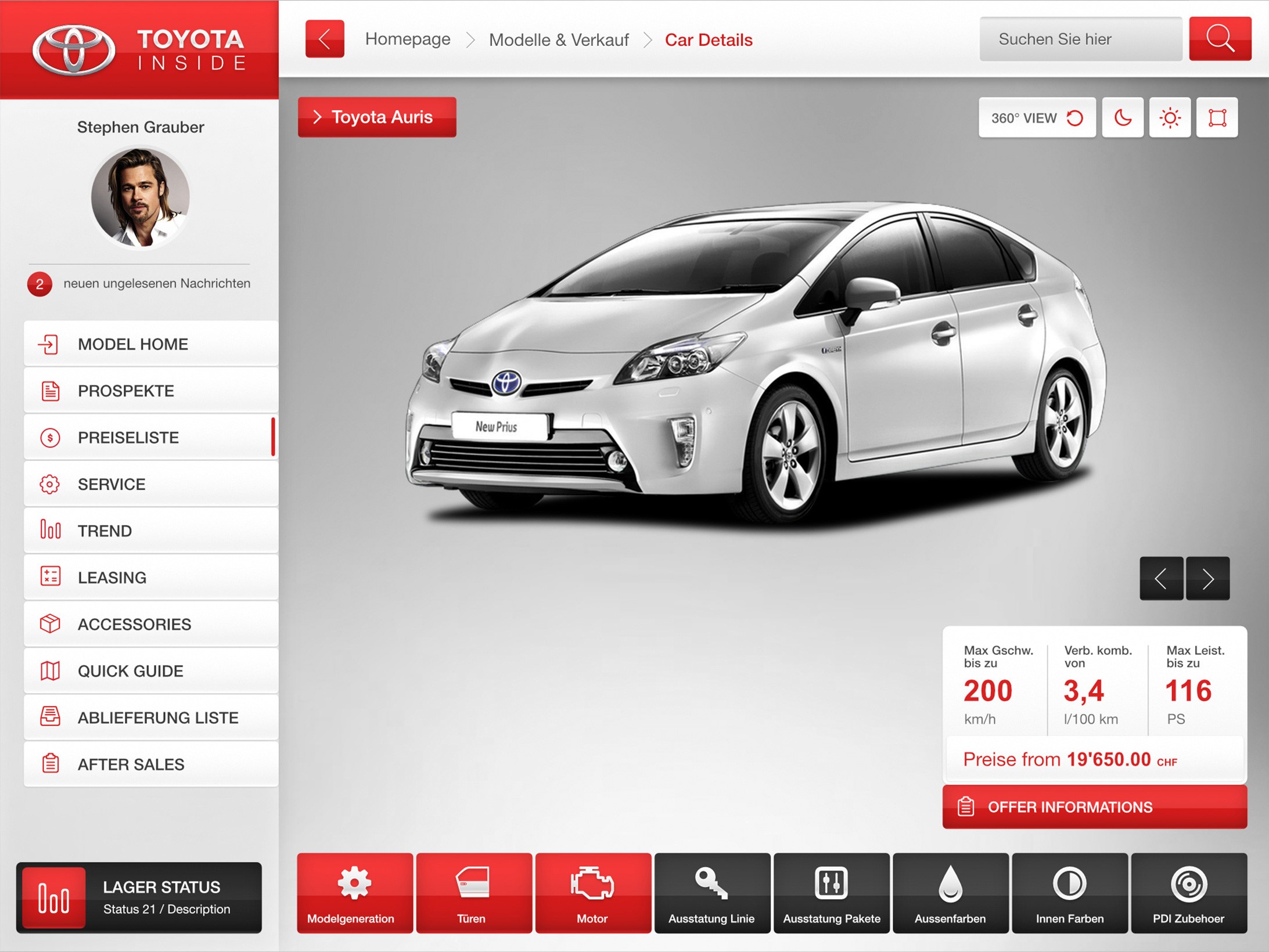1269x952 pixels.
Task: Select the Türen door icon tile
Action: [473, 893]
